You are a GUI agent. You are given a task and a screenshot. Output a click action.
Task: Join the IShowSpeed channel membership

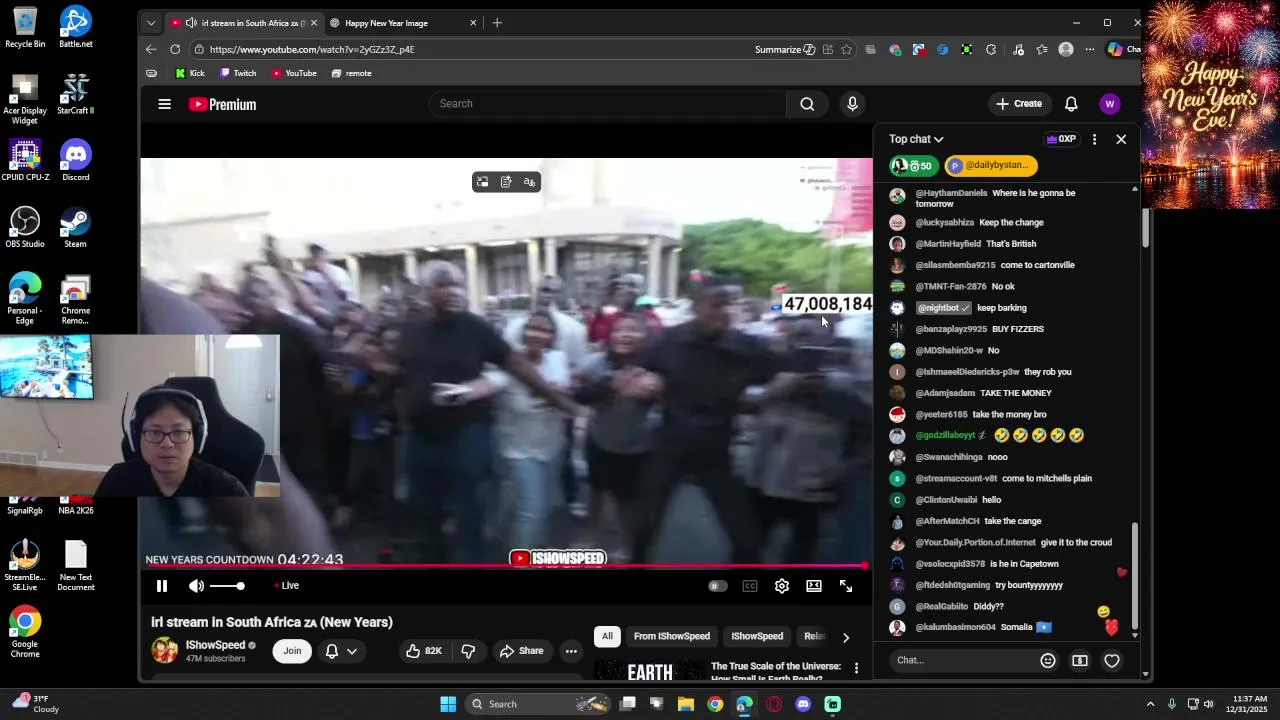[292, 651]
